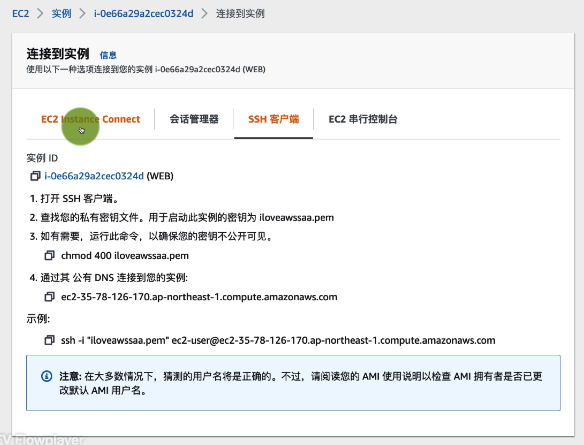The width and height of the screenshot is (584, 445).
Task: Click the ec2-35-78-126-170 public DNS text
Action: (x=199, y=297)
